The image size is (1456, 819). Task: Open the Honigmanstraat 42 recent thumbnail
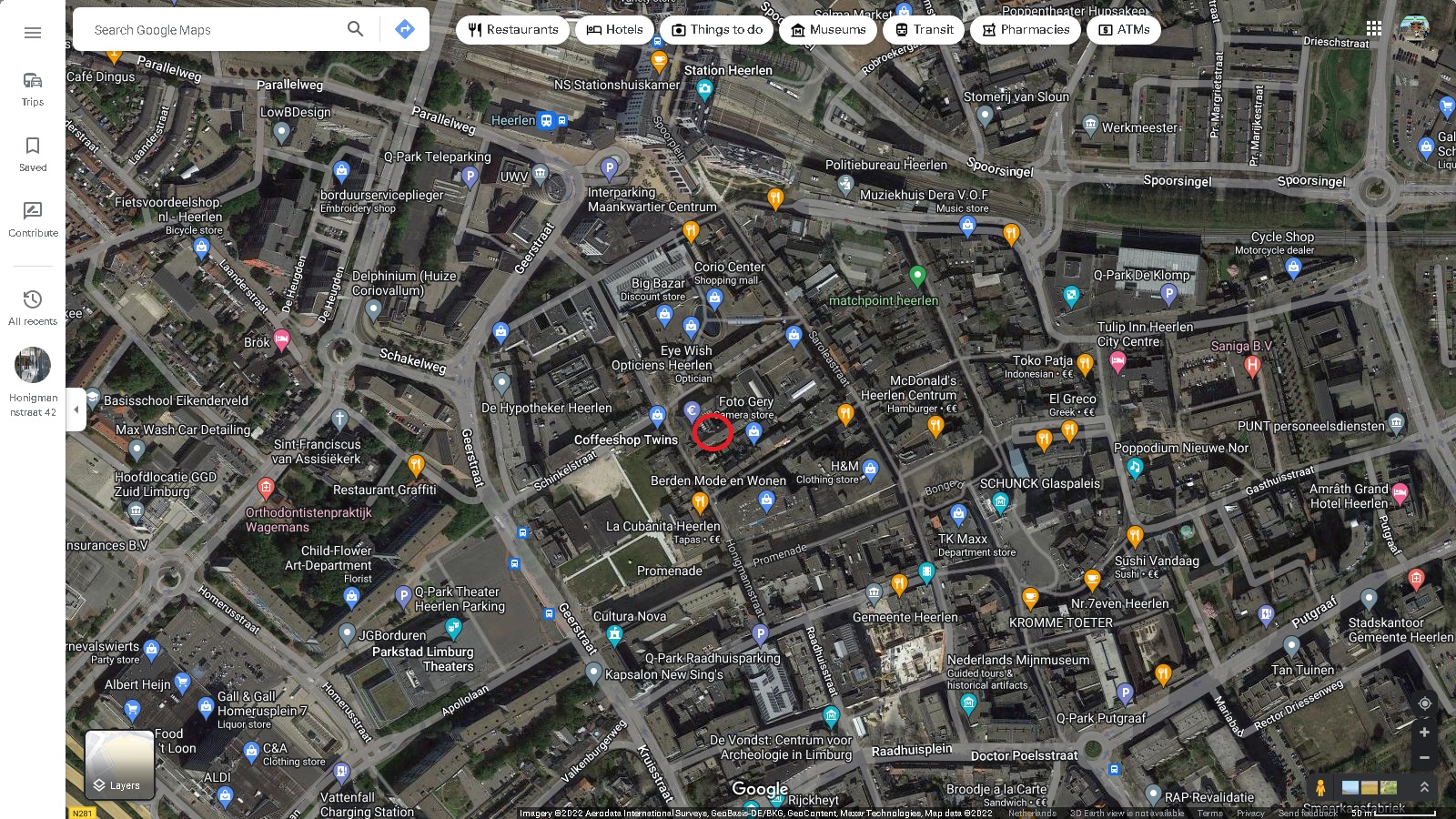33,366
